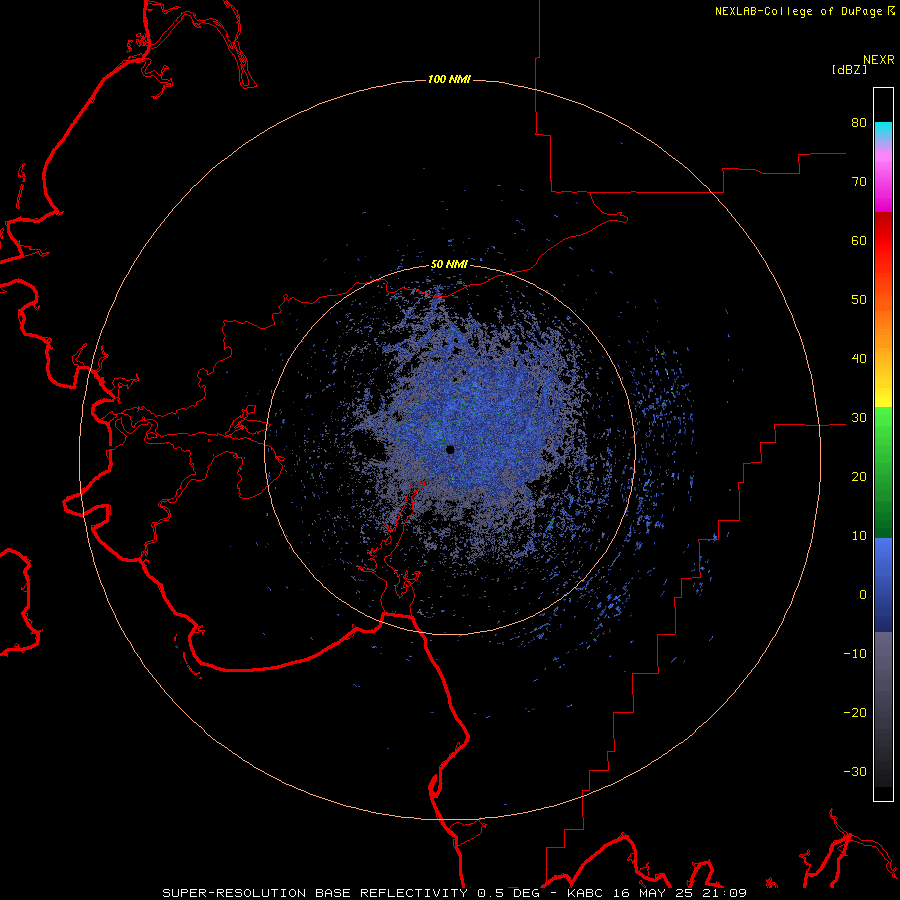The height and width of the screenshot is (900, 900).
Task: Click the yellow band of the color bar
Action: click(x=883, y=396)
